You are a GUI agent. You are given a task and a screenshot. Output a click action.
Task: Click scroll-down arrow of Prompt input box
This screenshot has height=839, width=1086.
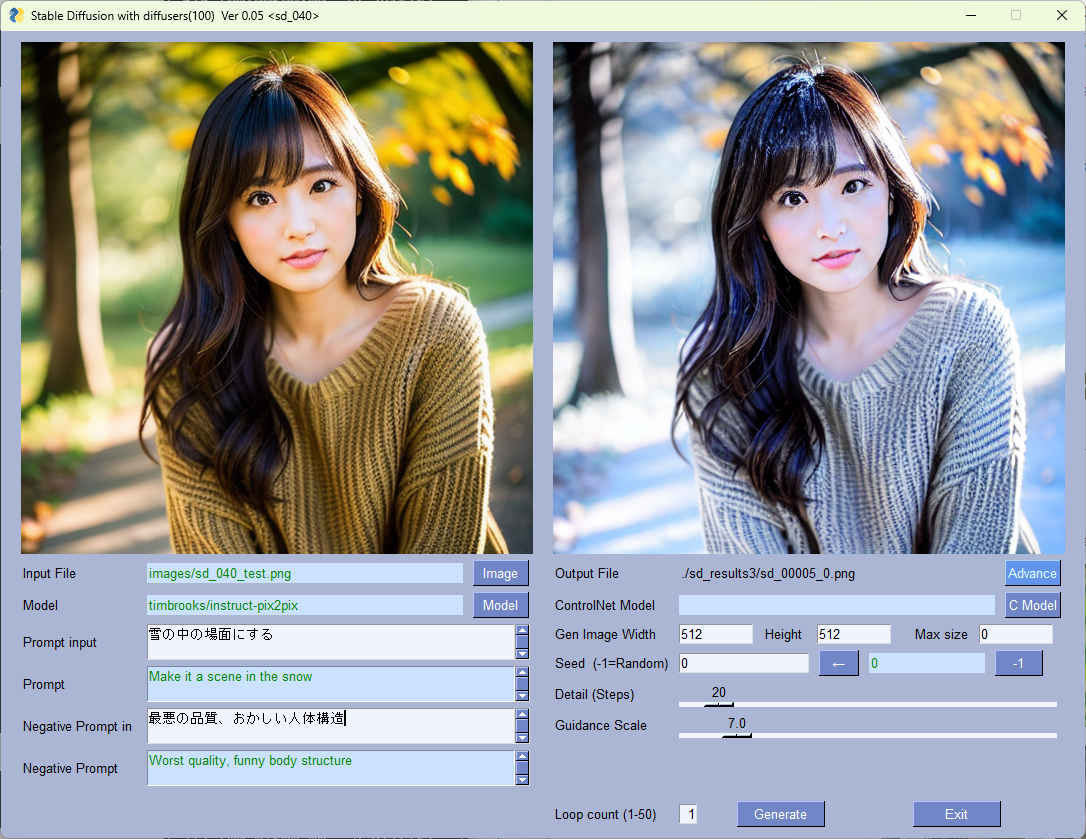(521, 654)
